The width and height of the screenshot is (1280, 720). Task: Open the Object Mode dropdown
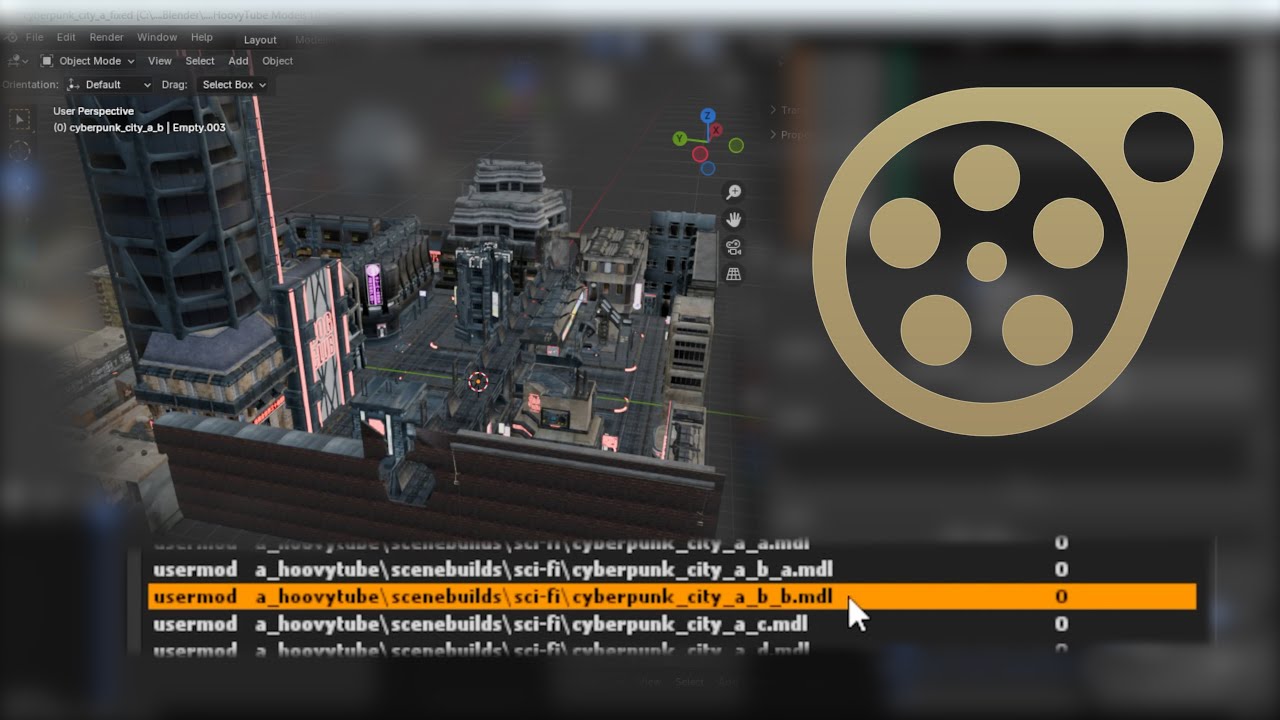click(88, 61)
